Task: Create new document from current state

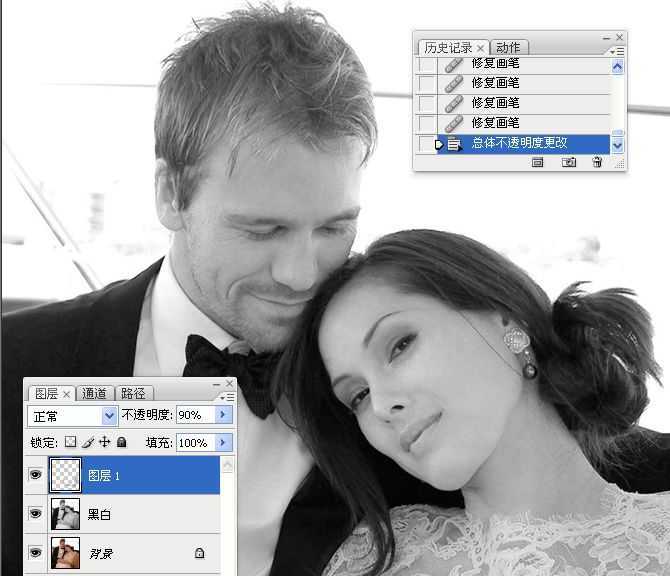Action: point(538,162)
